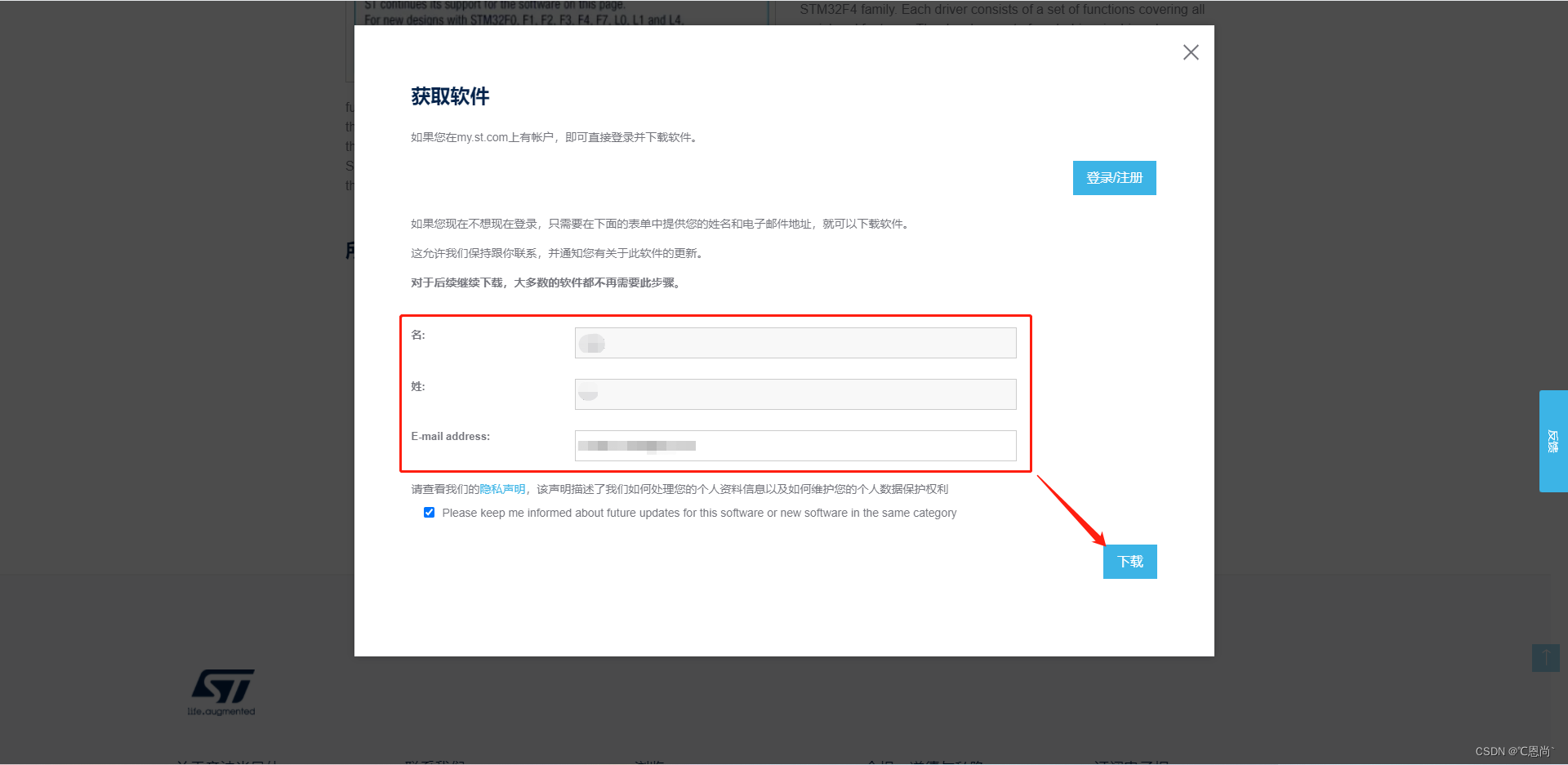Image resolution: width=1568 pixels, height=765 pixels.
Task: Click the text mentioning my.st.com account
Action: click(x=555, y=137)
